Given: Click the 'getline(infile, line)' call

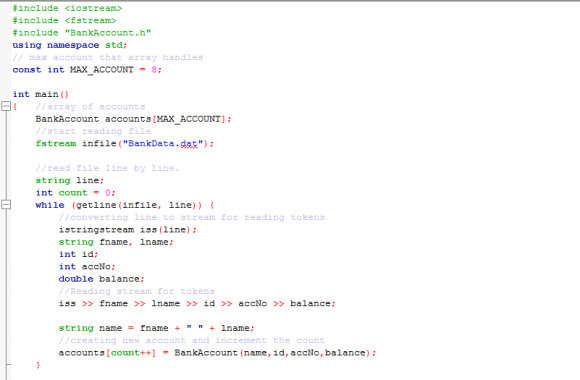Looking at the screenshot, I should [x=136, y=205].
